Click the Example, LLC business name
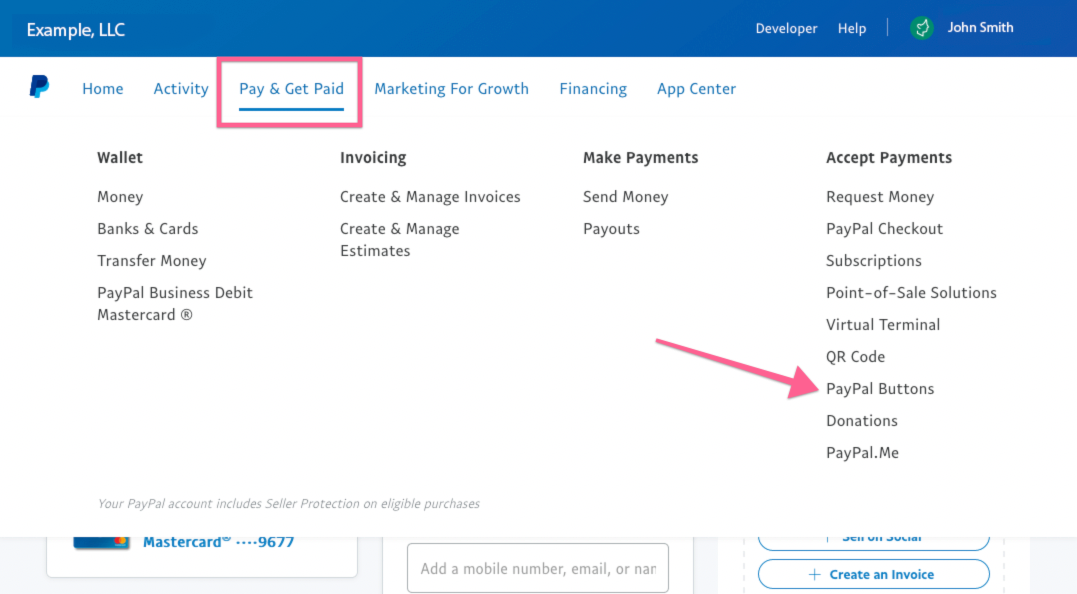 (76, 30)
